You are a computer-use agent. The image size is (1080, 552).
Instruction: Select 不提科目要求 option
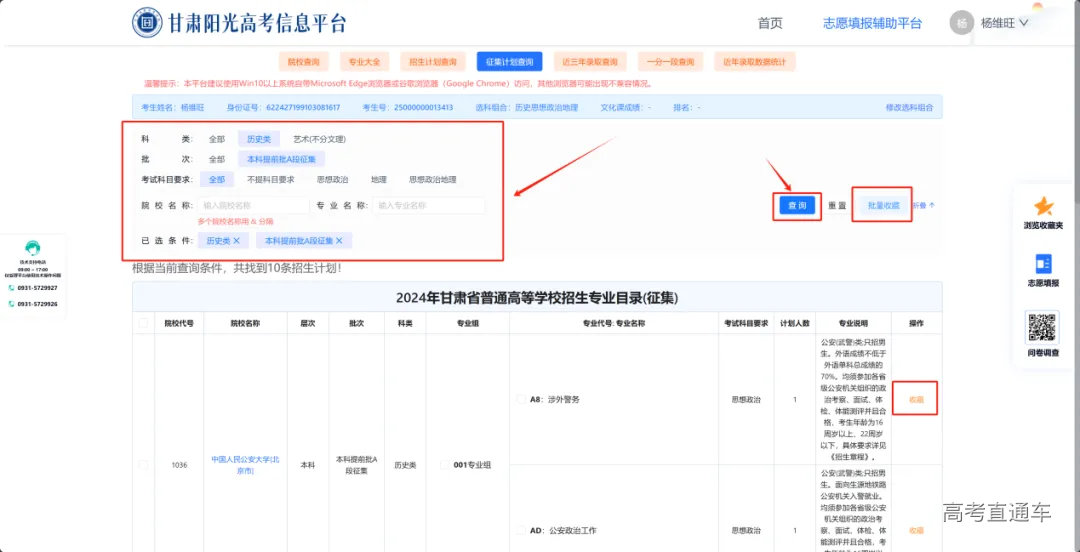click(271, 179)
